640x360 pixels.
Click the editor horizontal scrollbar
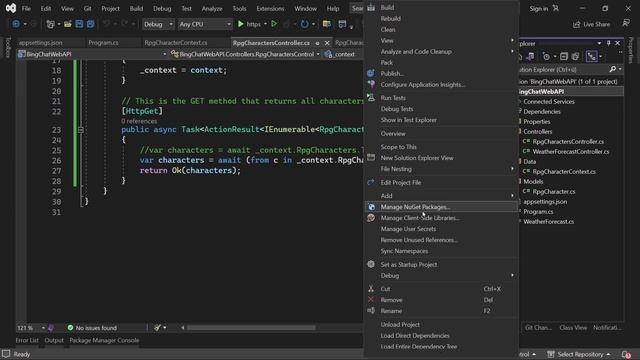point(251,327)
